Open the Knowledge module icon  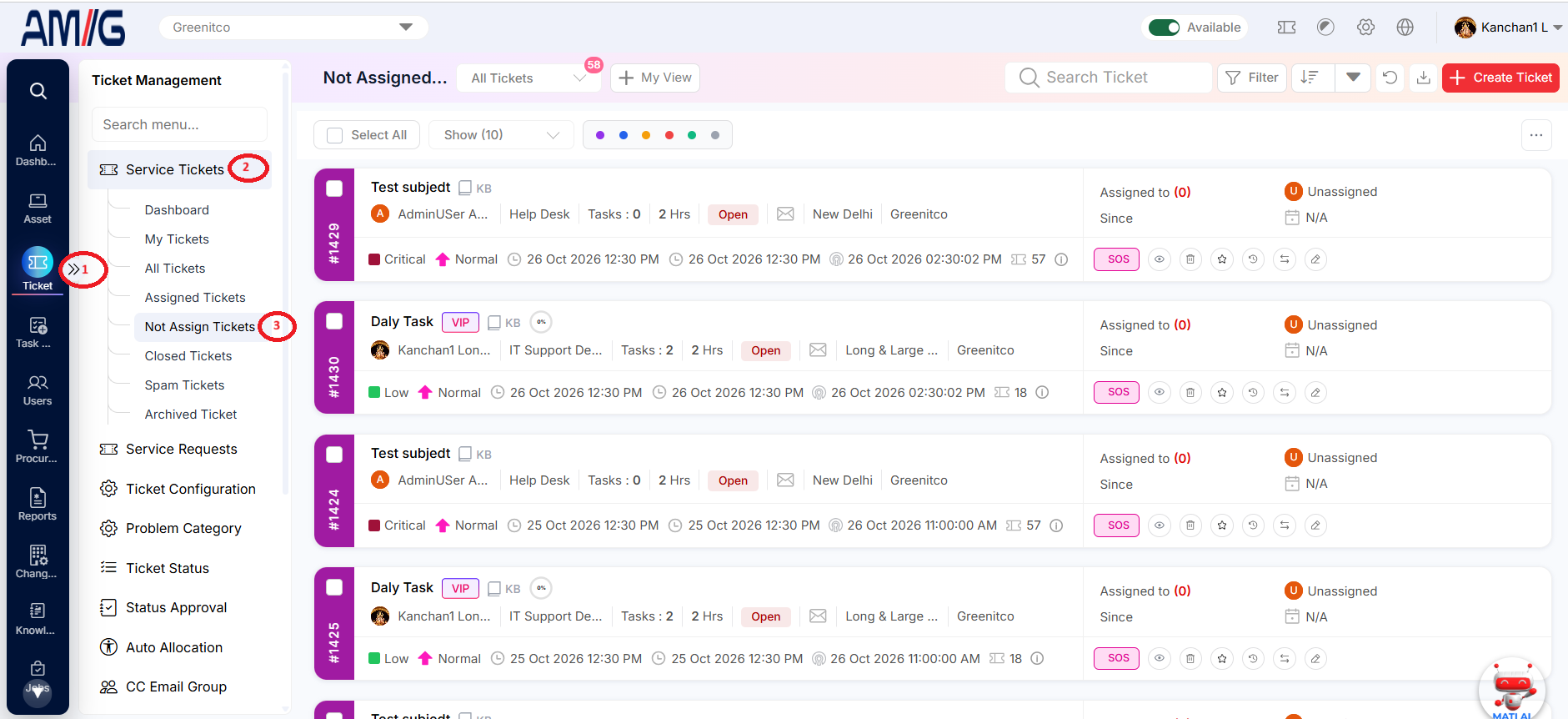coord(37,619)
